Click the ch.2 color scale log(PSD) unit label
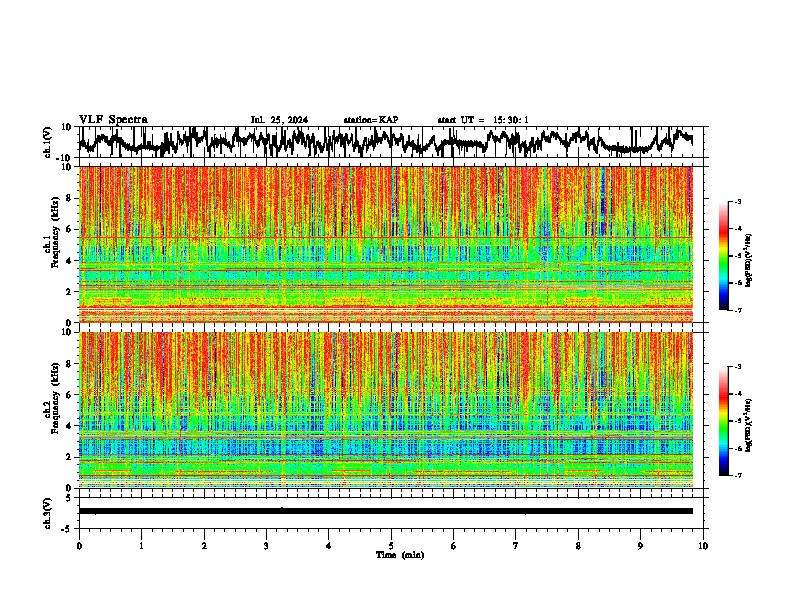The height and width of the screenshot is (612, 792). 749,425
